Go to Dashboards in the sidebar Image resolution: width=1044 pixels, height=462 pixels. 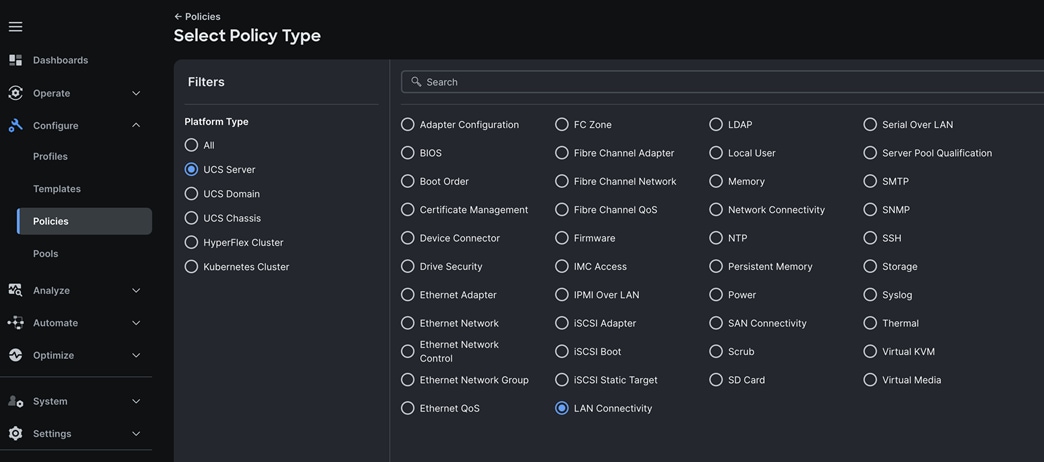61,60
